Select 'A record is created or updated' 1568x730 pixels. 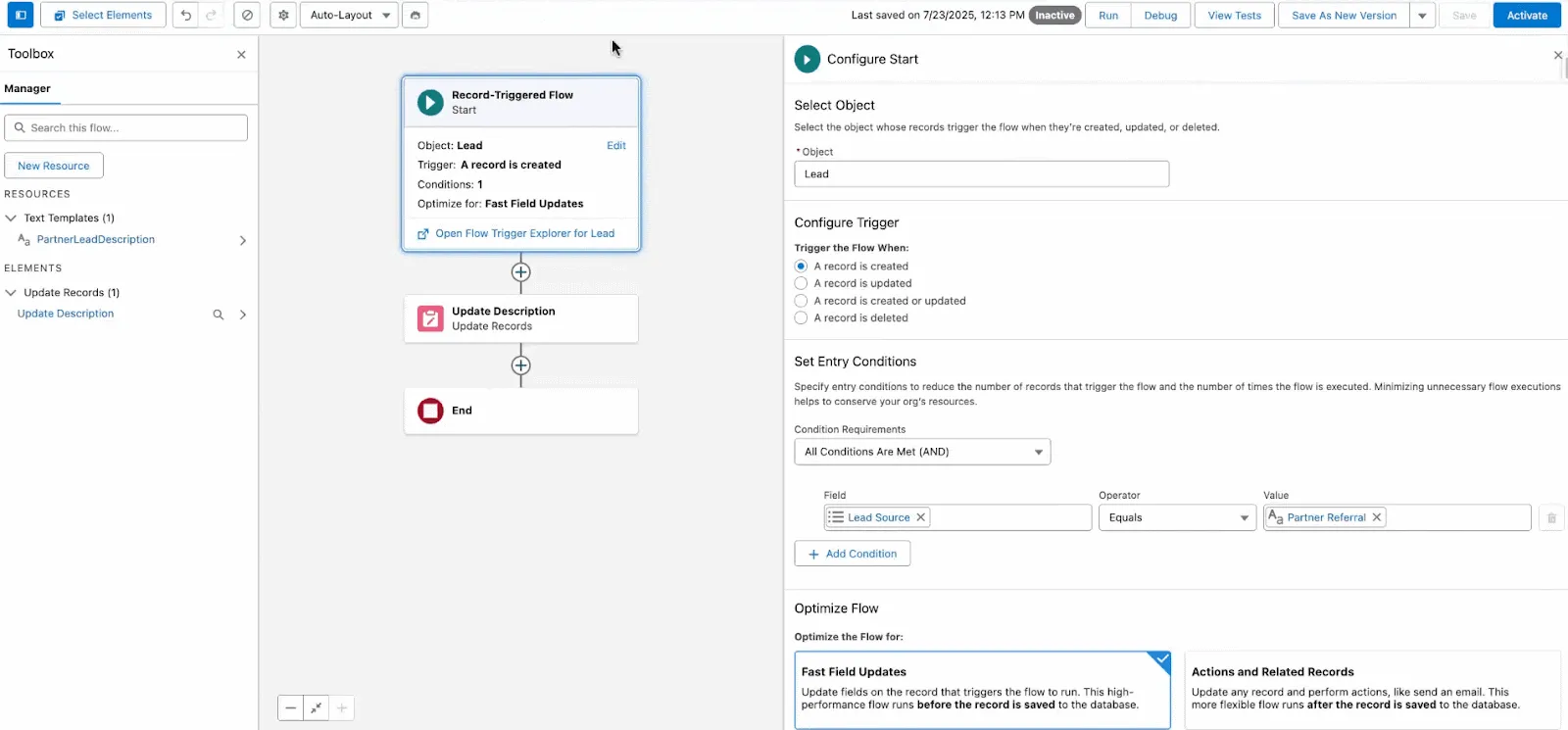[x=801, y=301]
